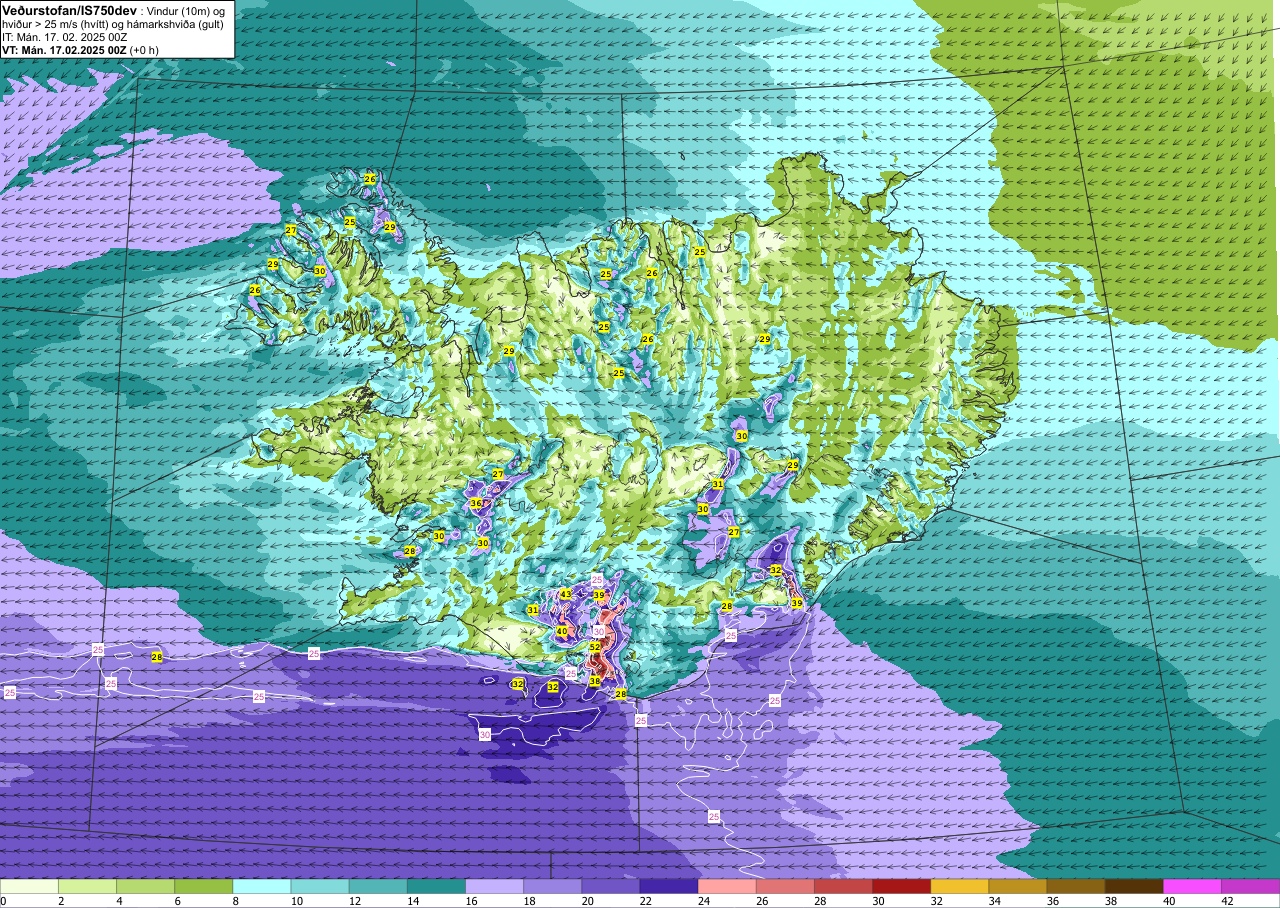Pick the 28–30 m/s red legend swatch
Image resolution: width=1280 pixels, height=908 pixels.
(x=843, y=886)
